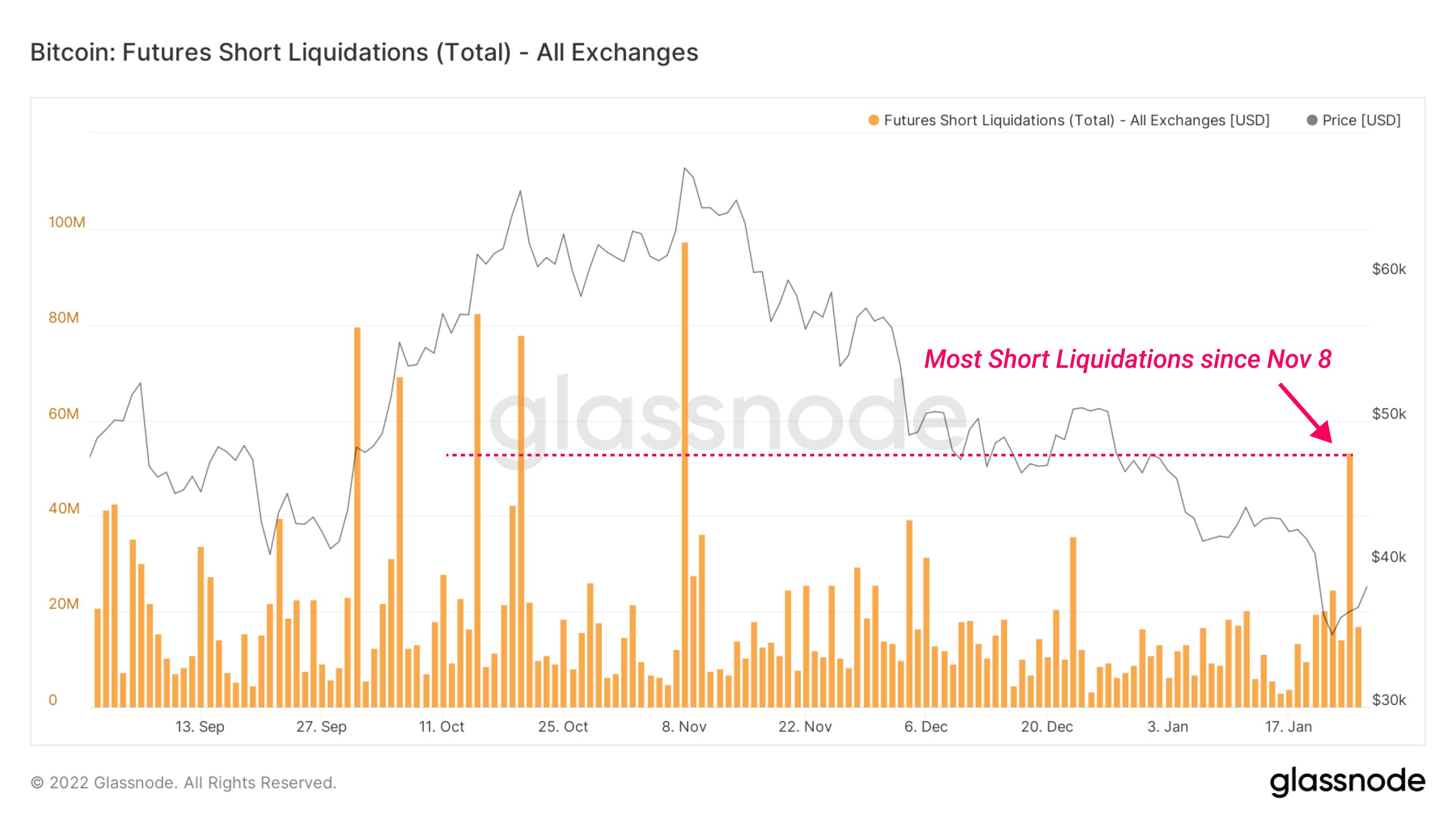Click the orange legend dot for liquidations

click(873, 120)
